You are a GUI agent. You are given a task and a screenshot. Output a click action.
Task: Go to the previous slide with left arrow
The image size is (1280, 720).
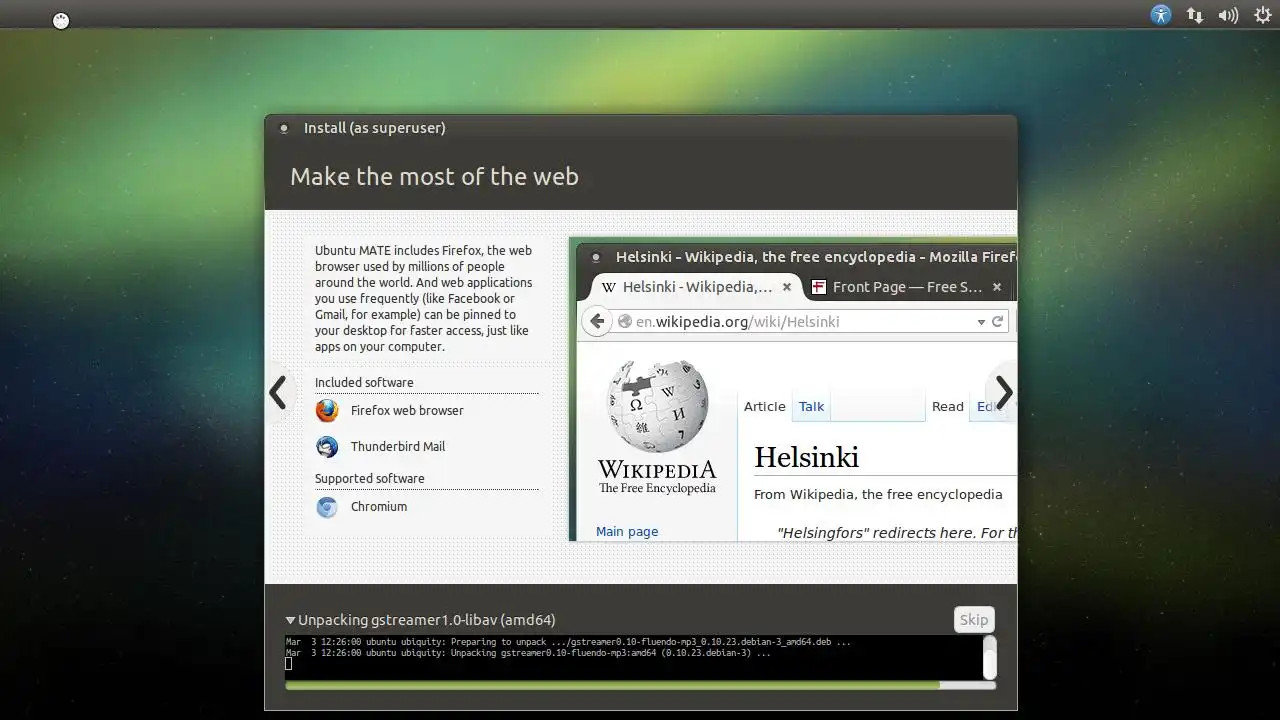coord(278,392)
